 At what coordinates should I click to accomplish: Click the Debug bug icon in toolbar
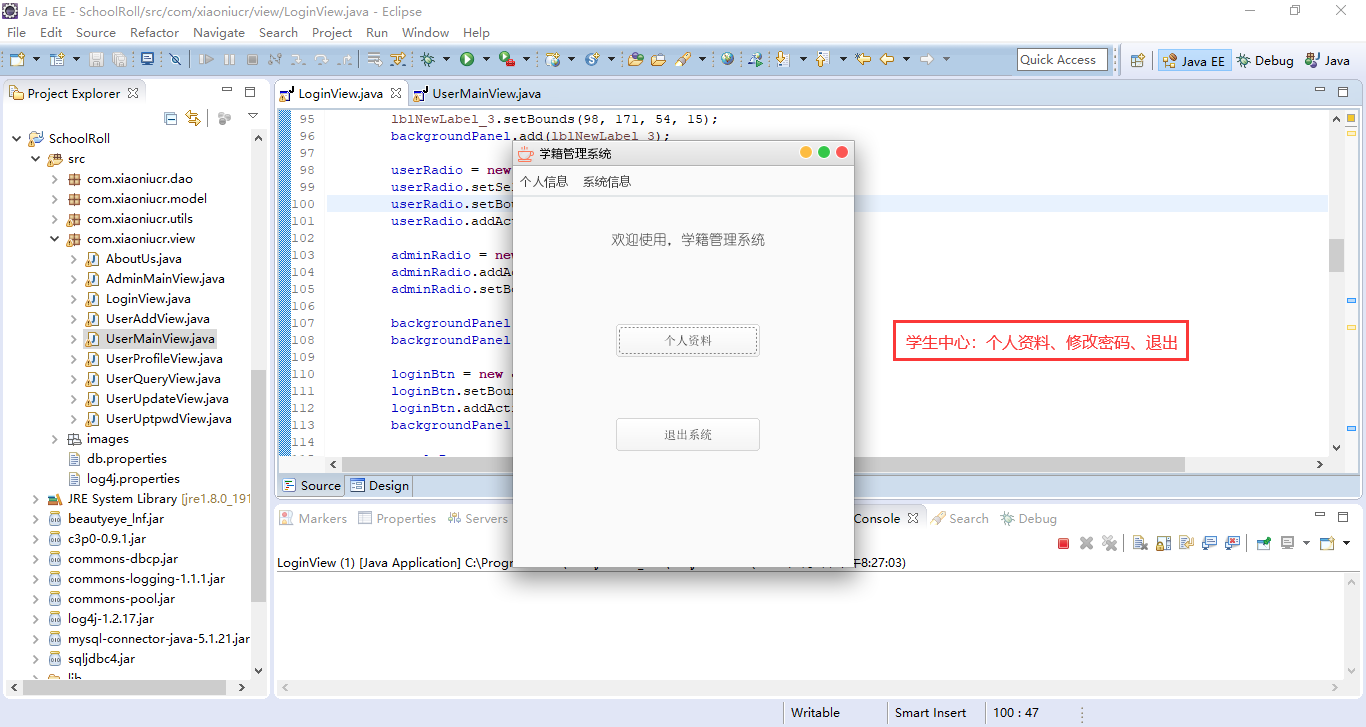tap(427, 59)
